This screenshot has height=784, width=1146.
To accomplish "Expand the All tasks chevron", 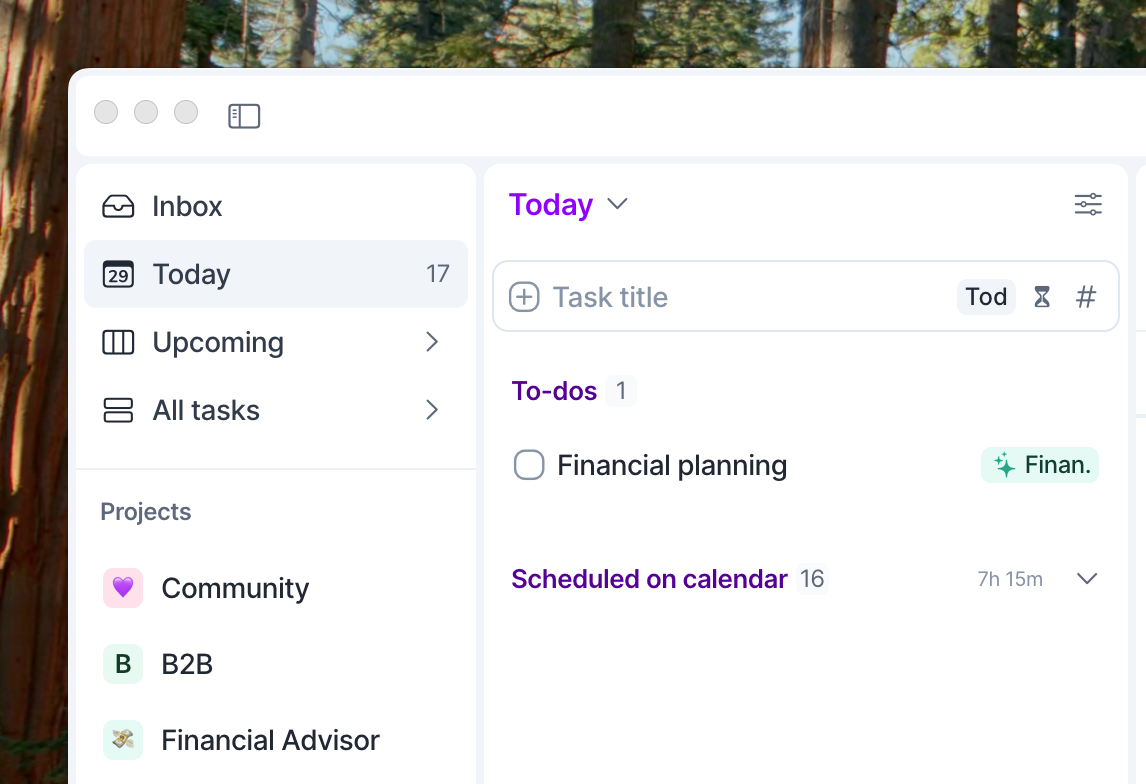I will tap(432, 410).
